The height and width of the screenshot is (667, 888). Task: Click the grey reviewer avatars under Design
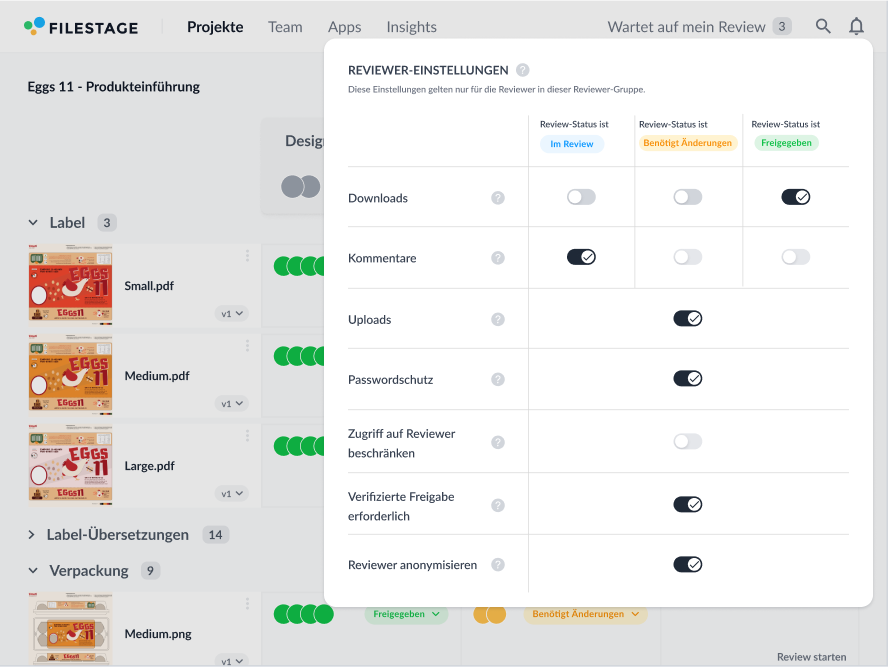pyautogui.click(x=301, y=186)
